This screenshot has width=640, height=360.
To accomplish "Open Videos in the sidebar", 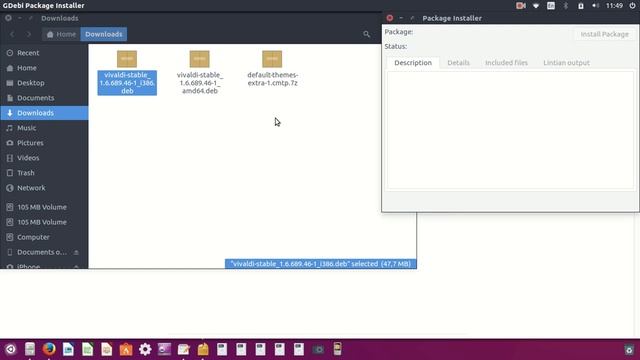I will click(44, 158).
